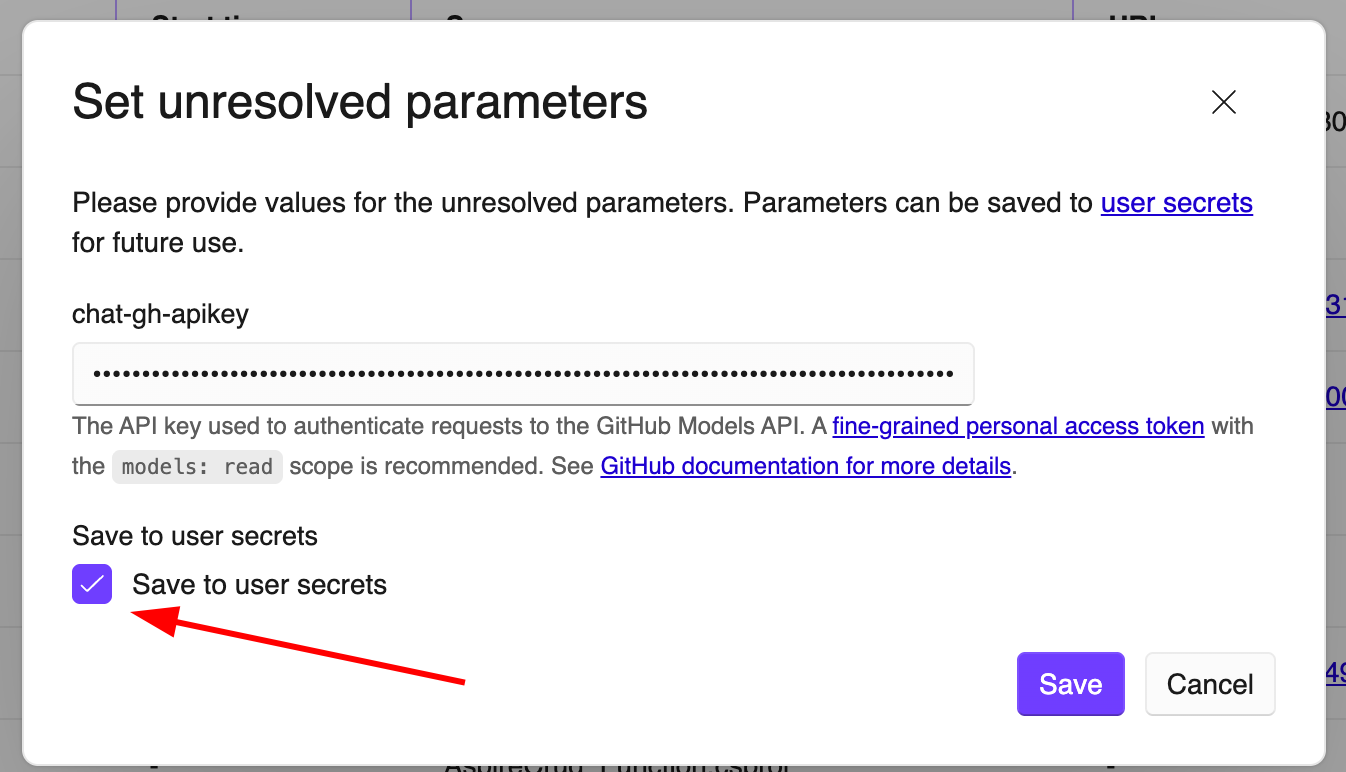1346x772 pixels.
Task: Click the Save button
Action: (1070, 684)
